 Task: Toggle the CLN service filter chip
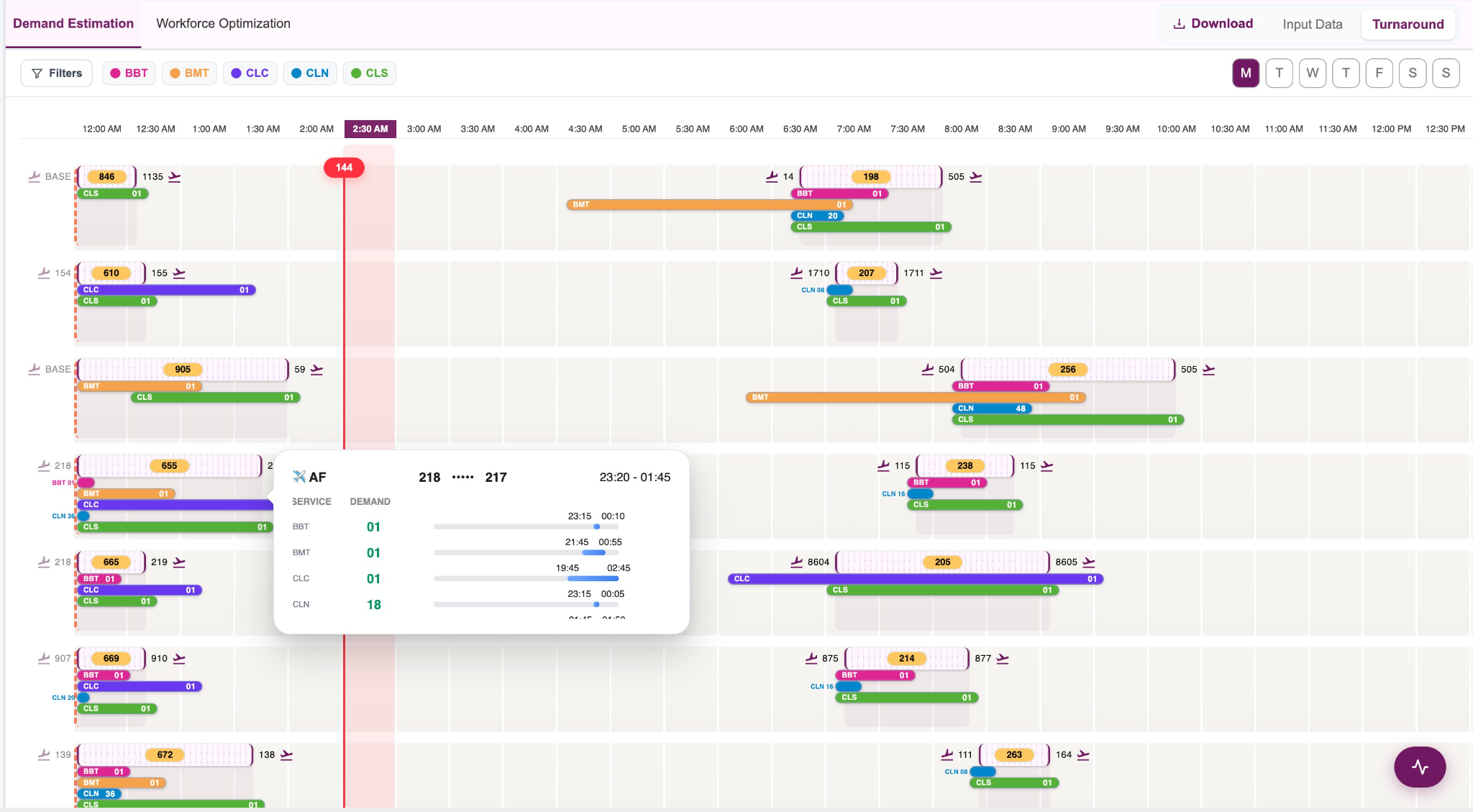310,73
